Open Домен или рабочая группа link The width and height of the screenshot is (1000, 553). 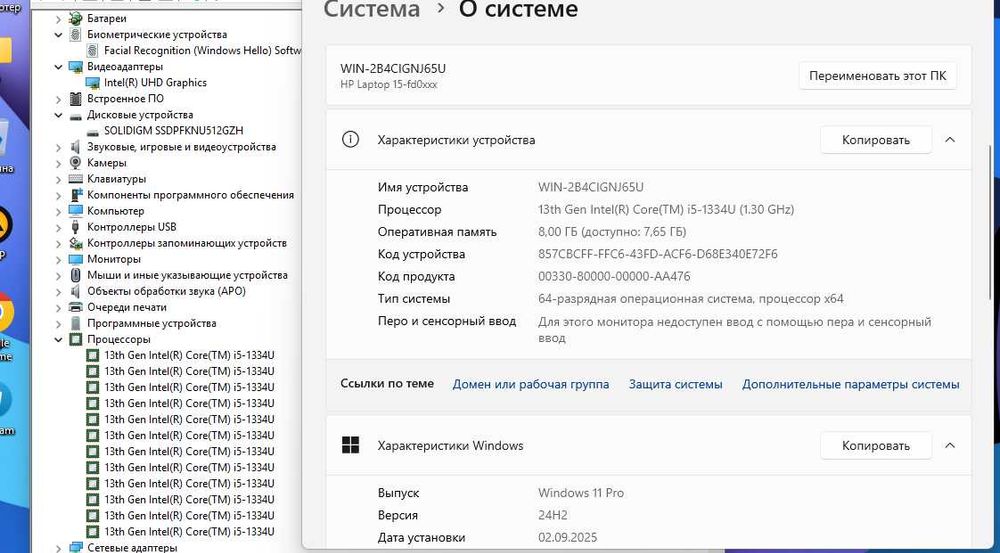tap(531, 384)
